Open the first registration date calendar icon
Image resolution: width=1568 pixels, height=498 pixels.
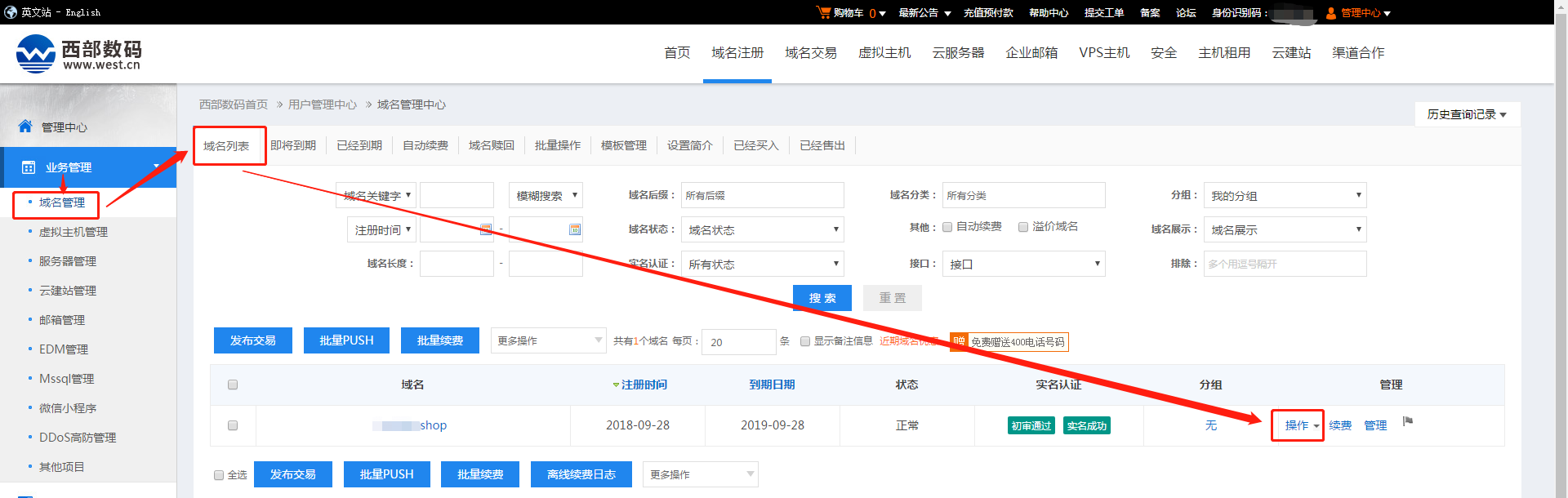[x=486, y=229]
